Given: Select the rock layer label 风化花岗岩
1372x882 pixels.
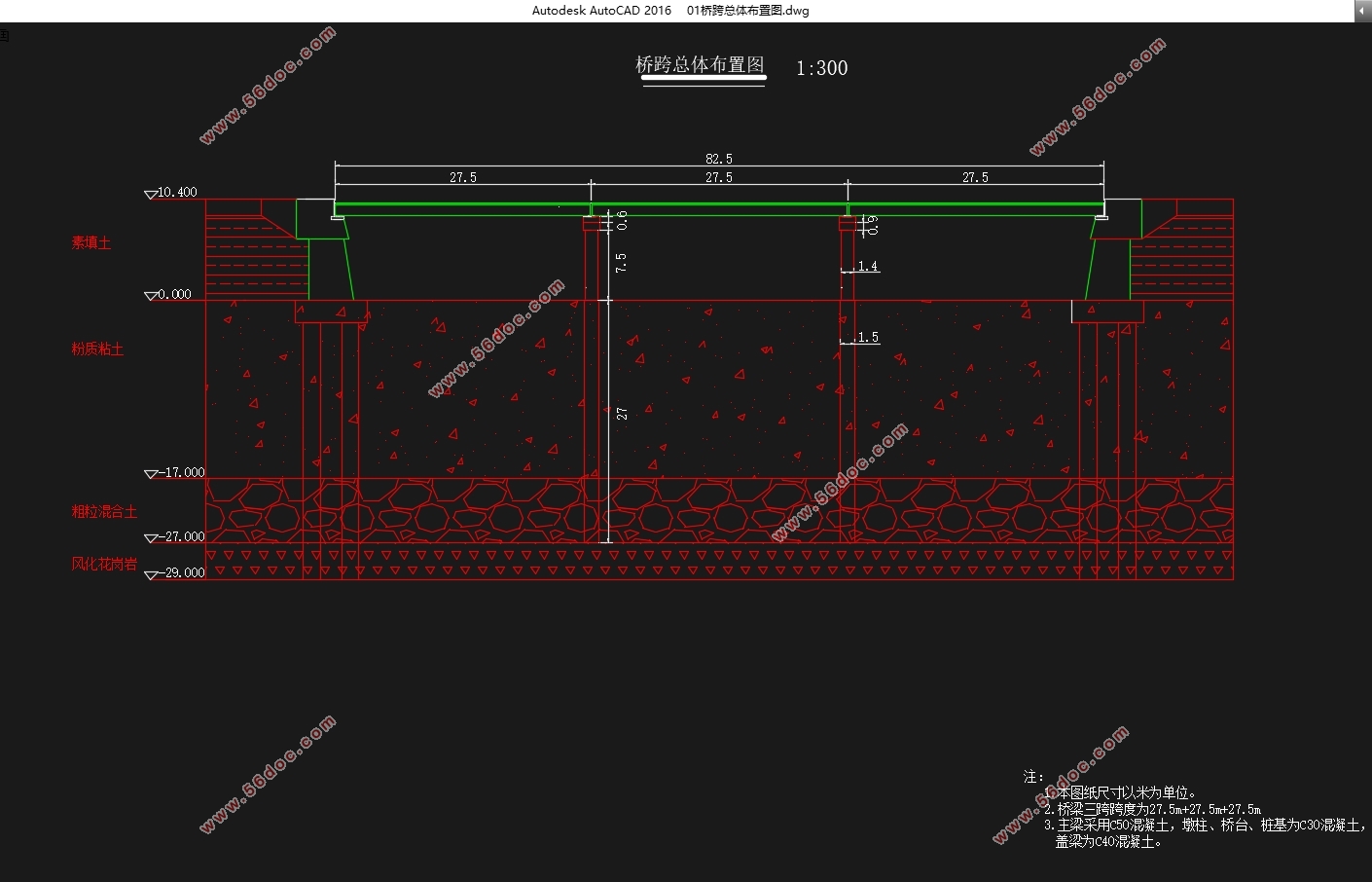Looking at the screenshot, I should (104, 564).
